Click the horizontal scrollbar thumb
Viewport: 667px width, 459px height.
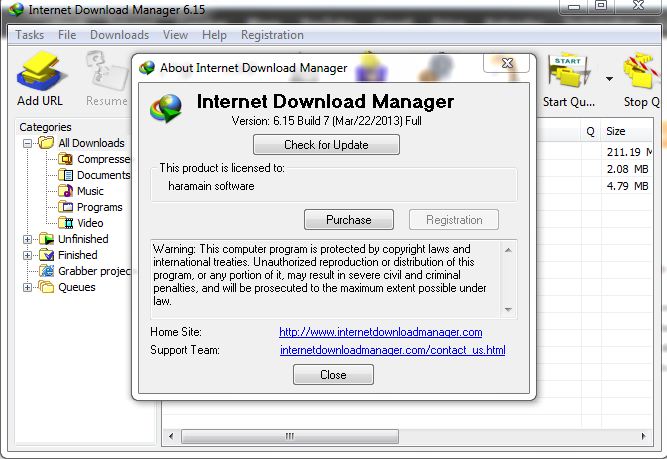coord(290,436)
